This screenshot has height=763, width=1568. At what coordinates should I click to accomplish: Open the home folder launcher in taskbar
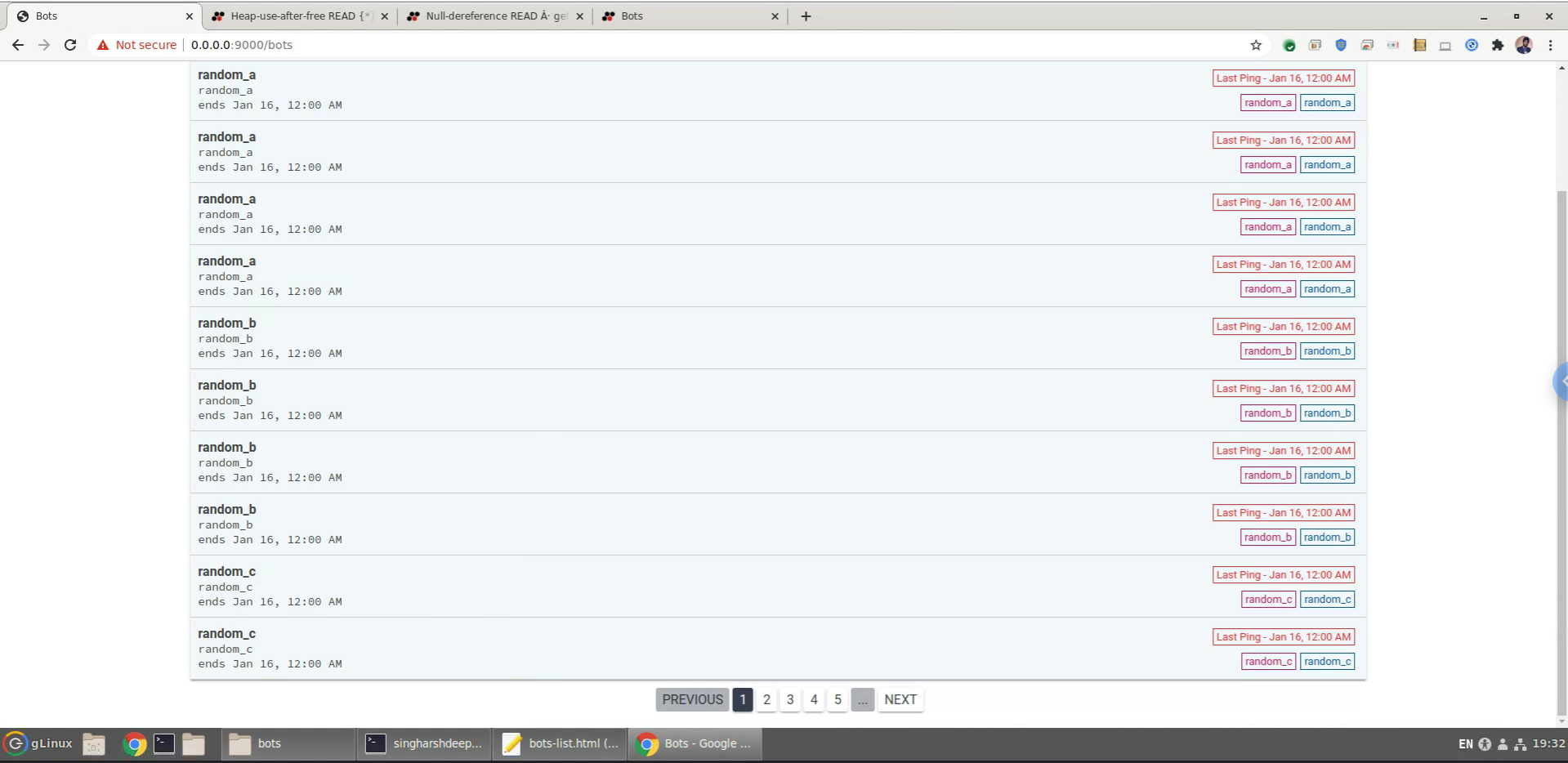(194, 743)
